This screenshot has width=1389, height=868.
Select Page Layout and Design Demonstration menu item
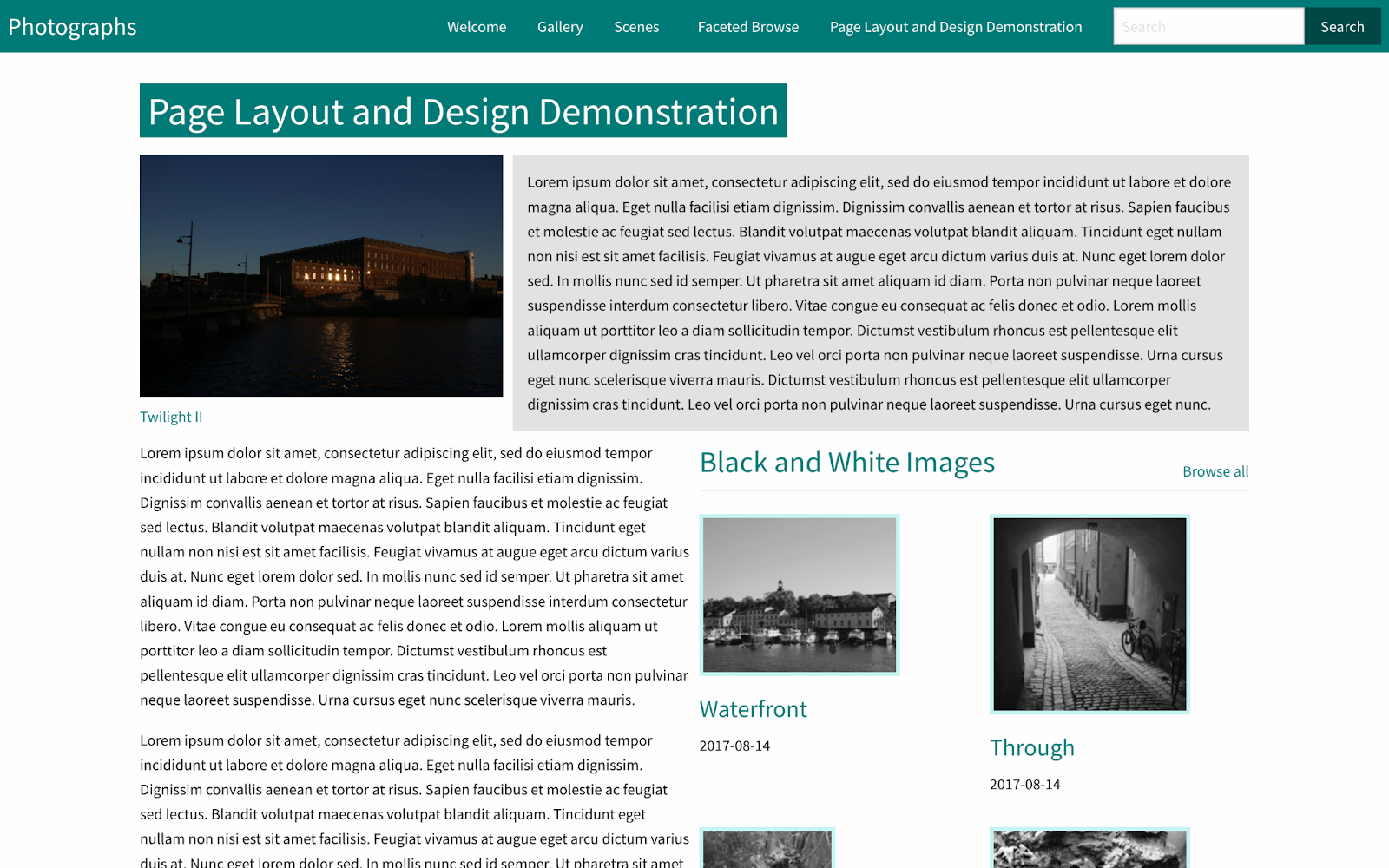coord(956,27)
